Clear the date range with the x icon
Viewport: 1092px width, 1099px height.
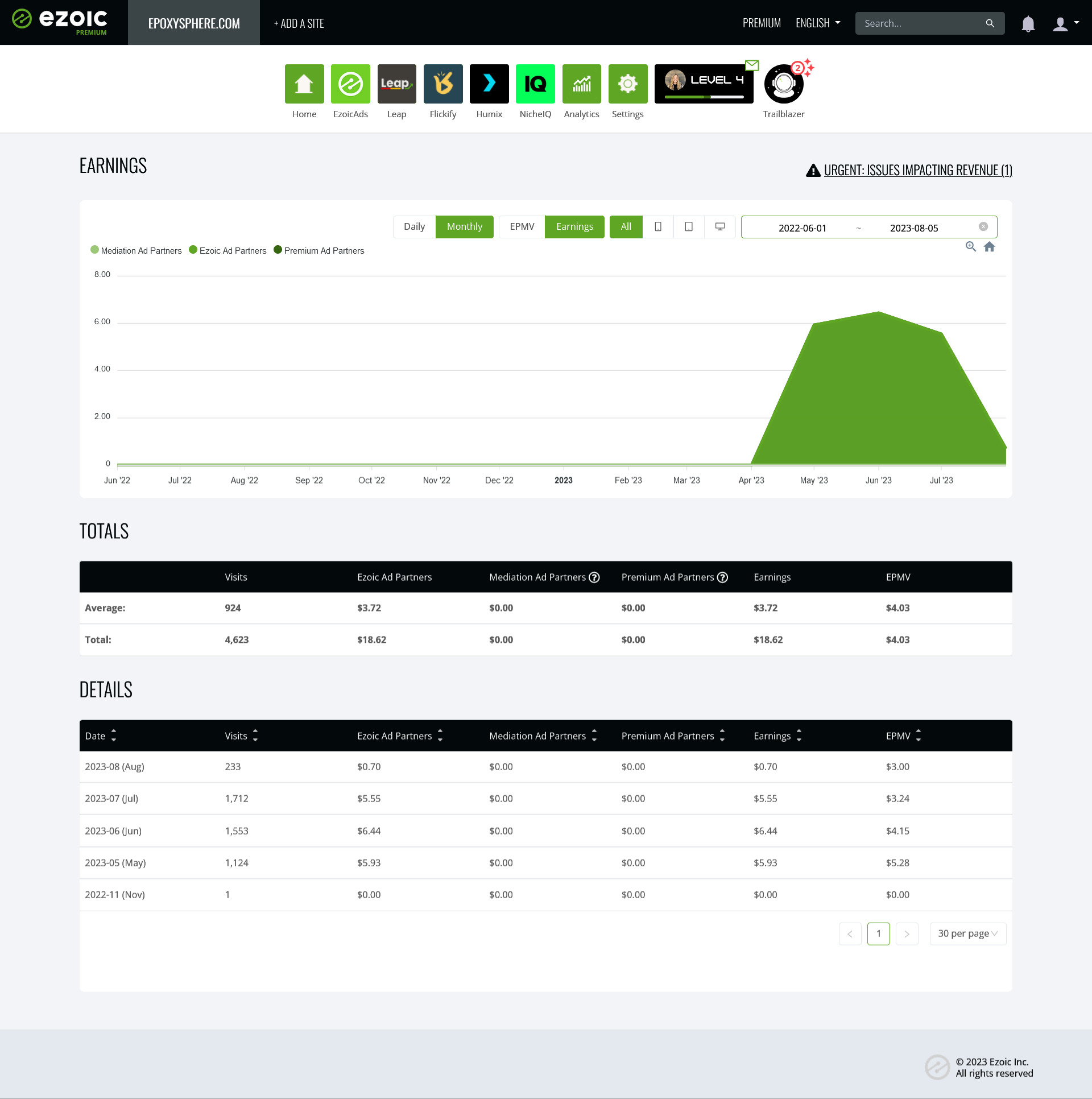tap(983, 227)
